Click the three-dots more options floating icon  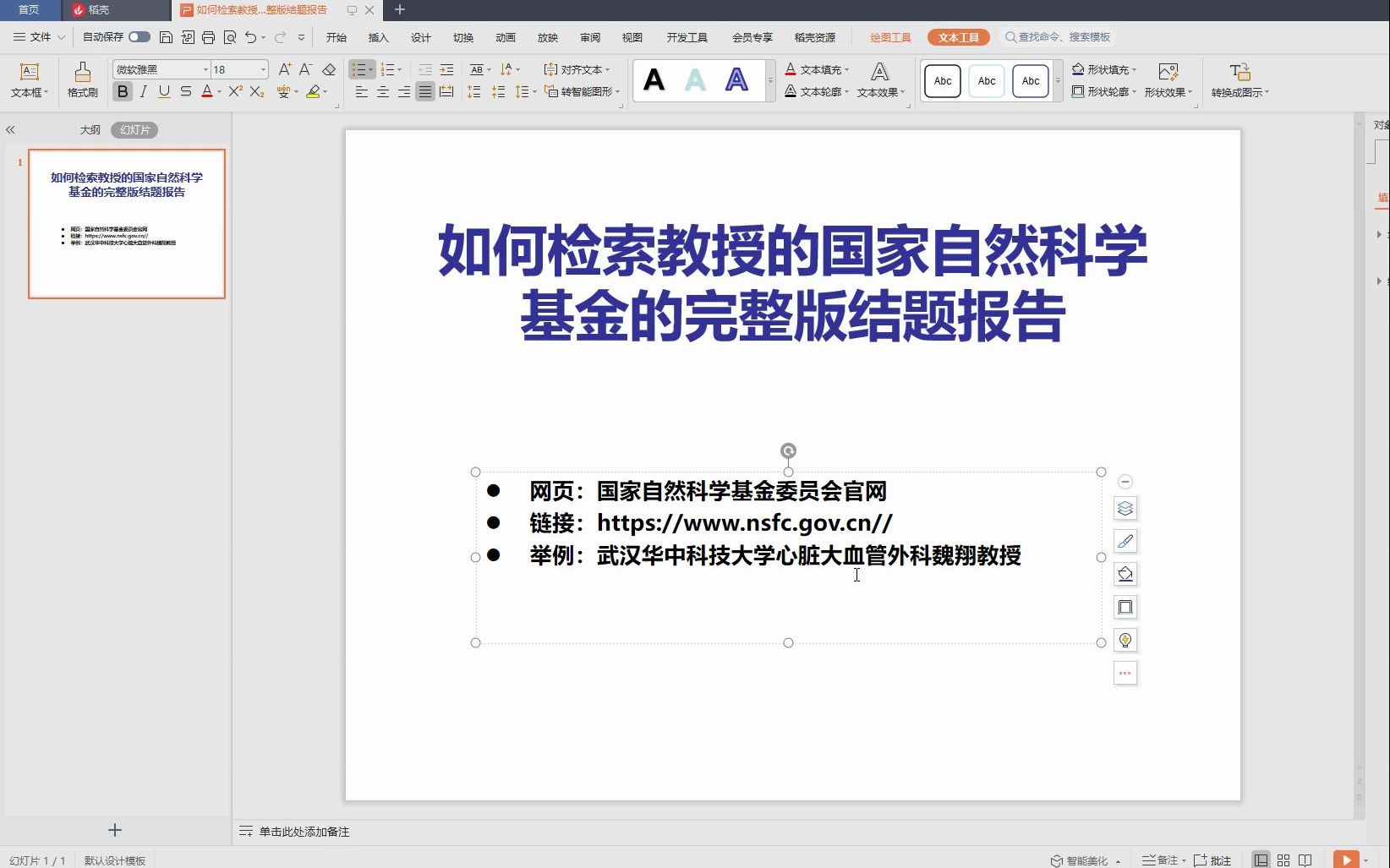click(x=1125, y=673)
